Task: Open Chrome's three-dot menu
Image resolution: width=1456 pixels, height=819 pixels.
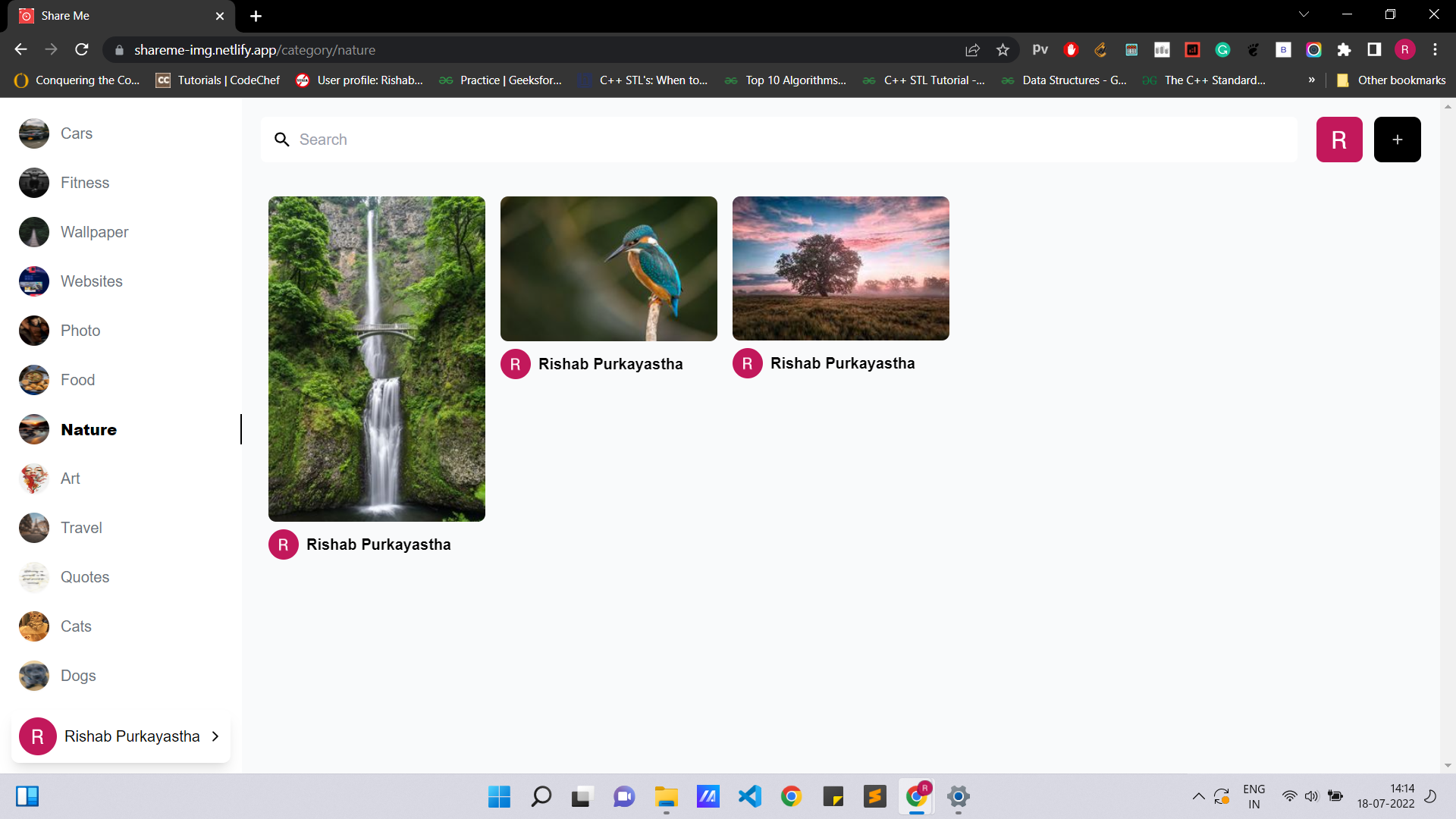Action: 1435,49
